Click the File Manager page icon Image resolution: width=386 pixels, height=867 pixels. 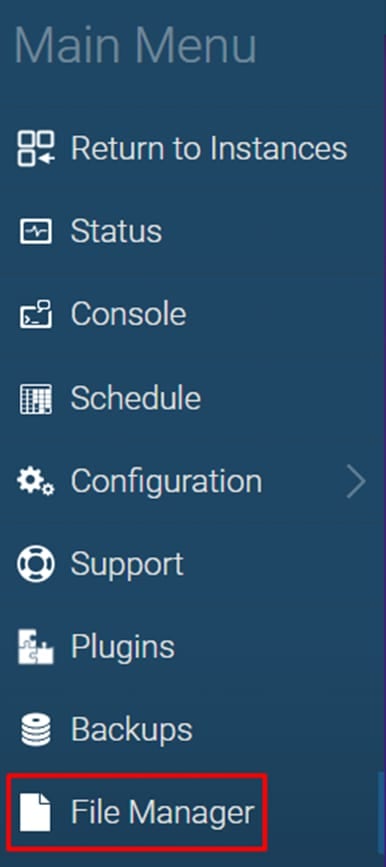pos(36,813)
